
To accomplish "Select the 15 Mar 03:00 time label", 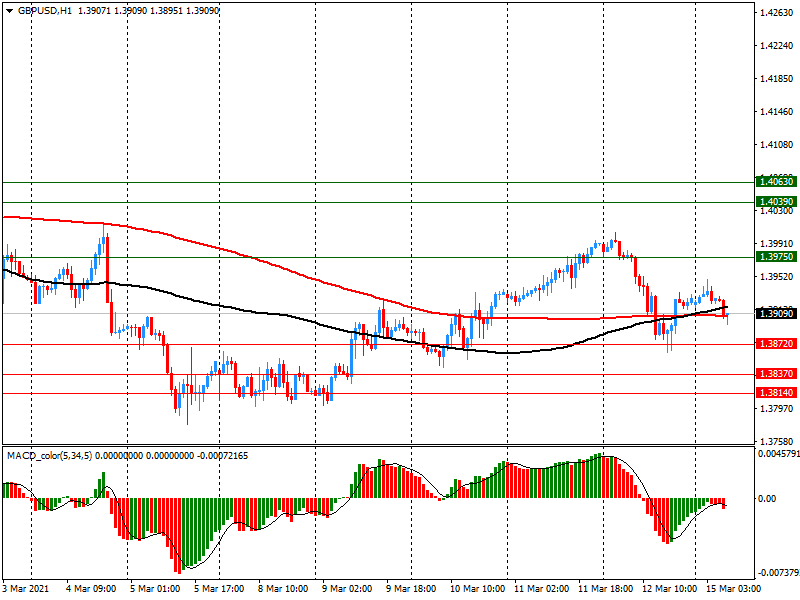I will pos(733,589).
